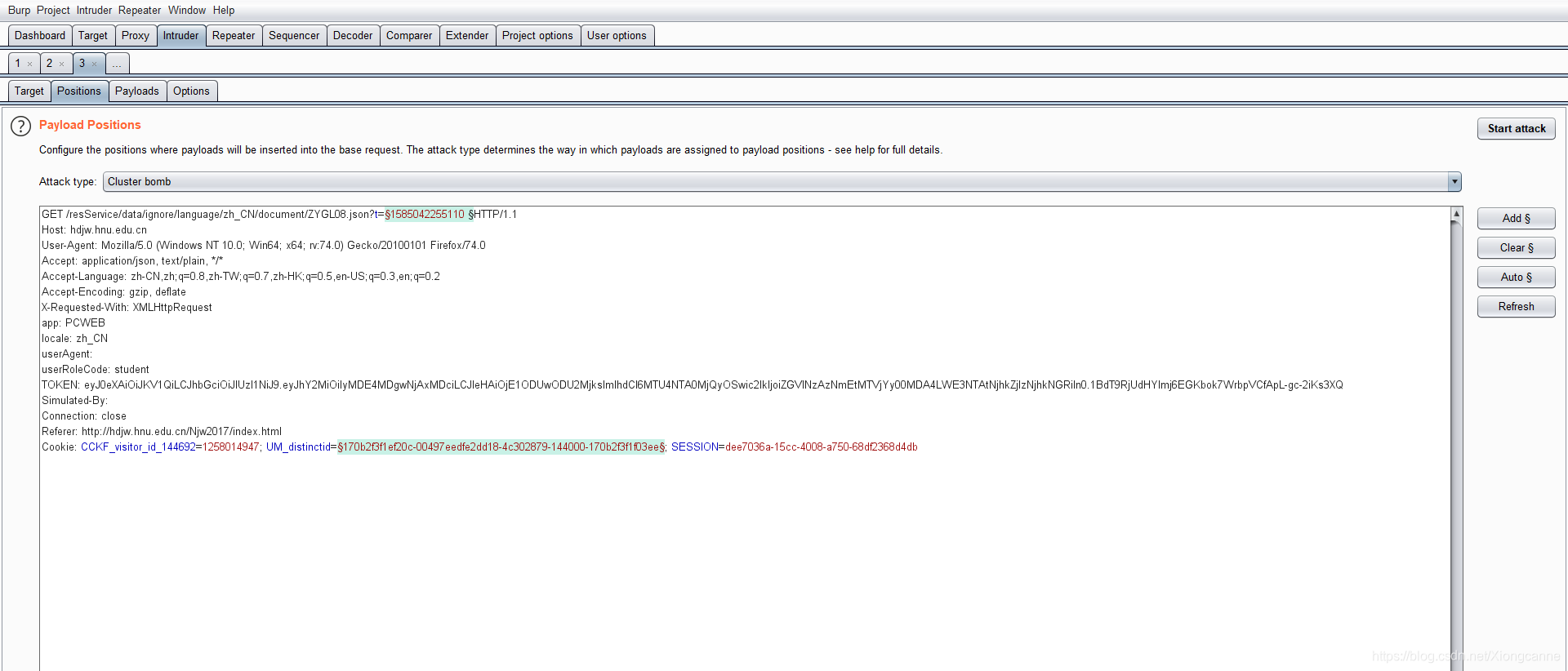Click the app: PCWEB header line
The height and width of the screenshot is (671, 1568).
(73, 323)
